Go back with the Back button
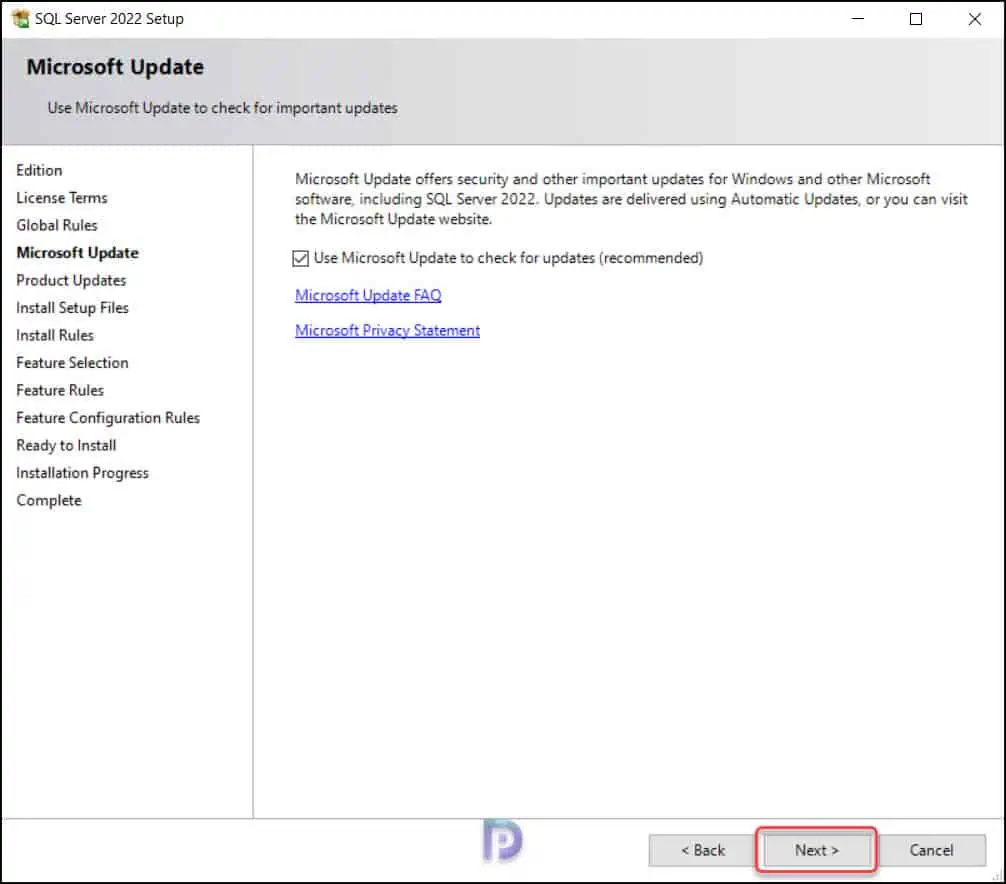 703,850
